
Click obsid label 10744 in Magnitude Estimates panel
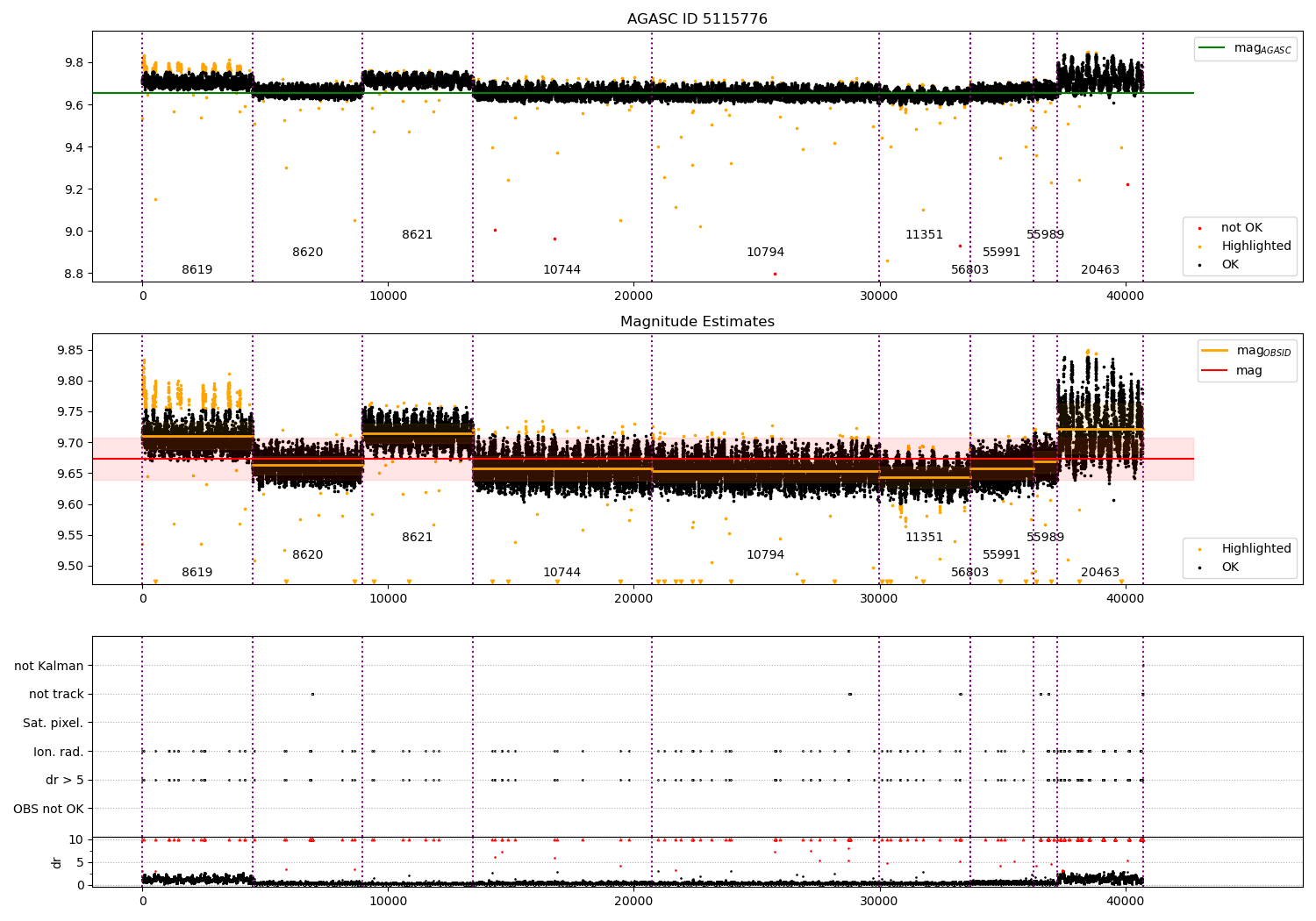pyautogui.click(x=561, y=573)
